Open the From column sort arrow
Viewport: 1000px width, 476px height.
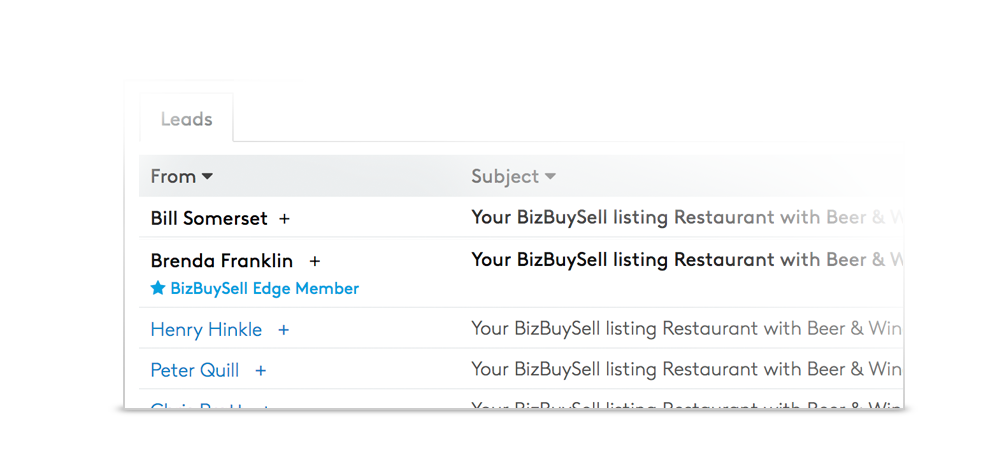pyautogui.click(x=208, y=177)
